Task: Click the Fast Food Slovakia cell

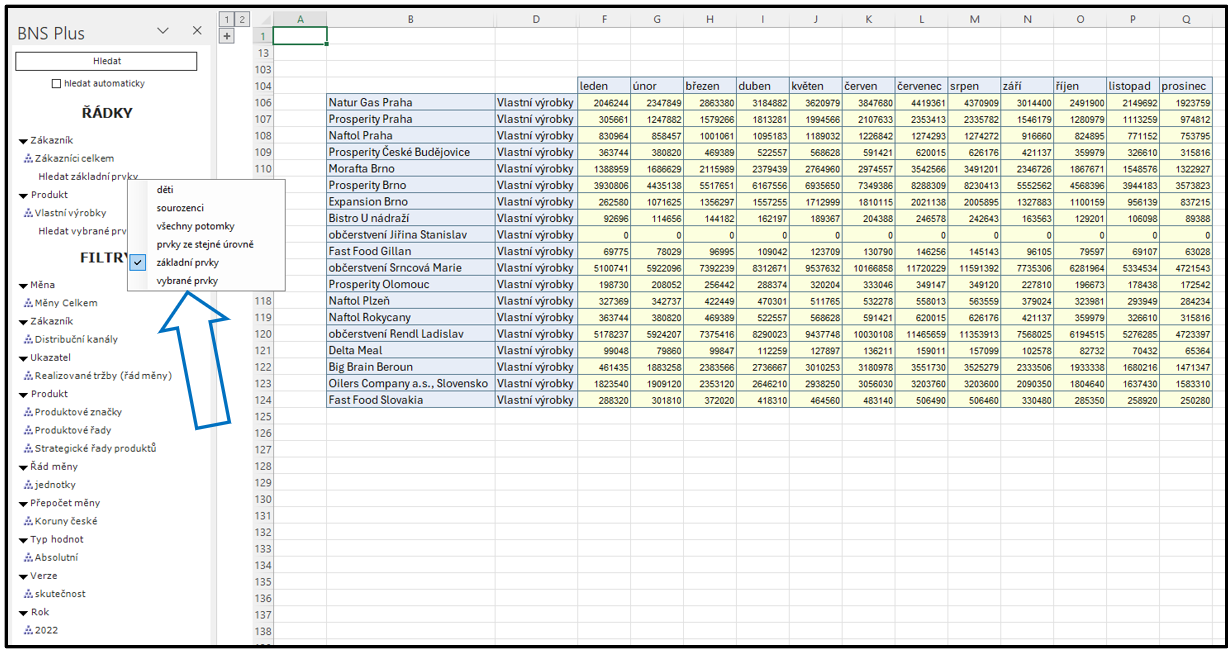Action: (x=411, y=400)
